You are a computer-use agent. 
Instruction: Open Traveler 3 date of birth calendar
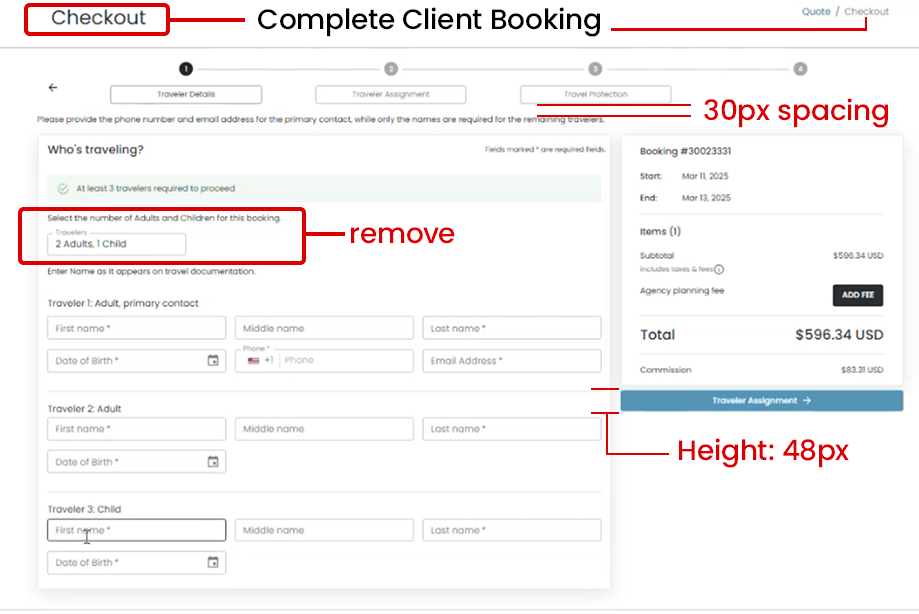[x=213, y=563]
